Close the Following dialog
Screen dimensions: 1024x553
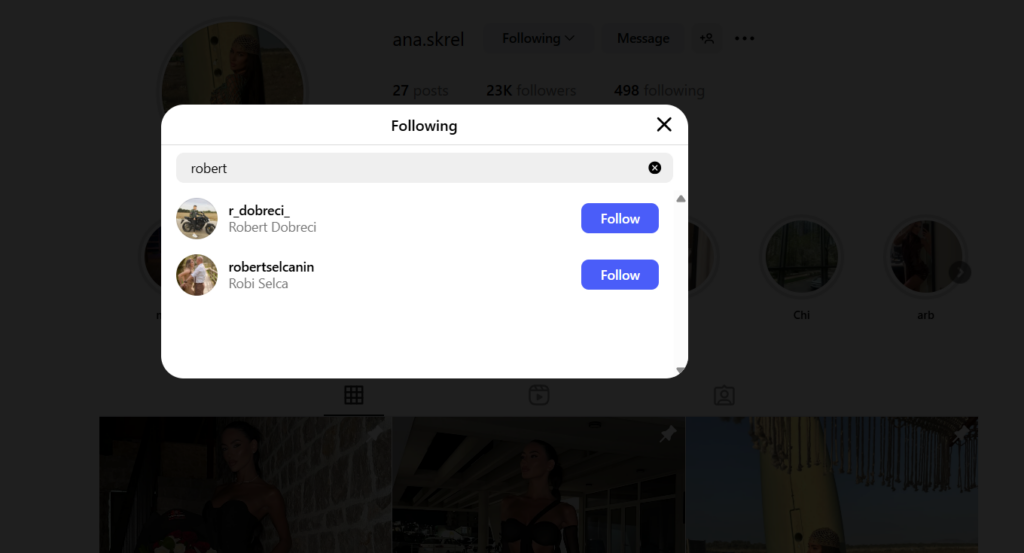pyautogui.click(x=664, y=124)
